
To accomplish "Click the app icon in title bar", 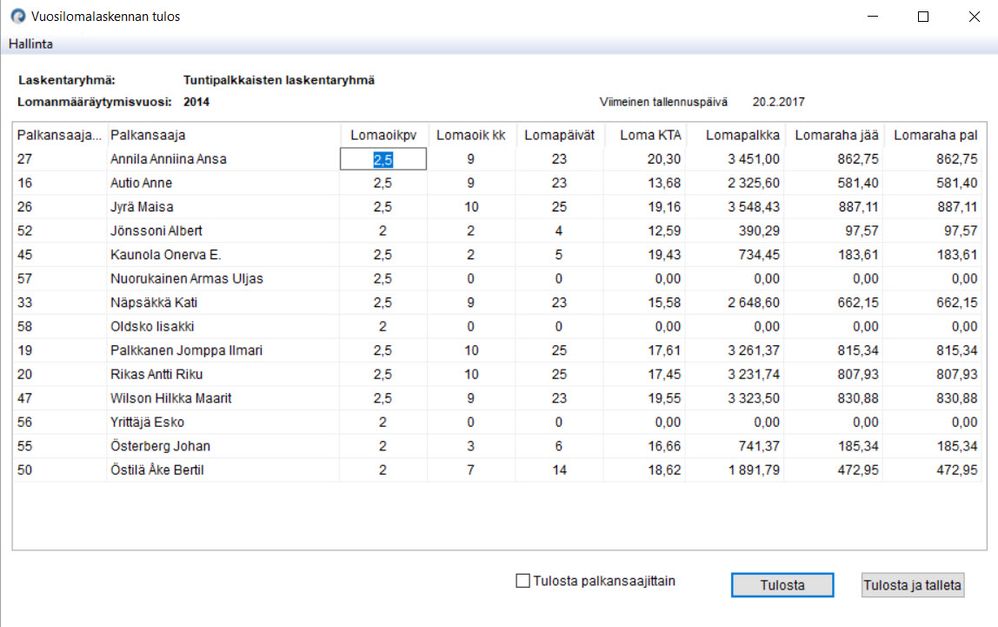I will (18, 16).
